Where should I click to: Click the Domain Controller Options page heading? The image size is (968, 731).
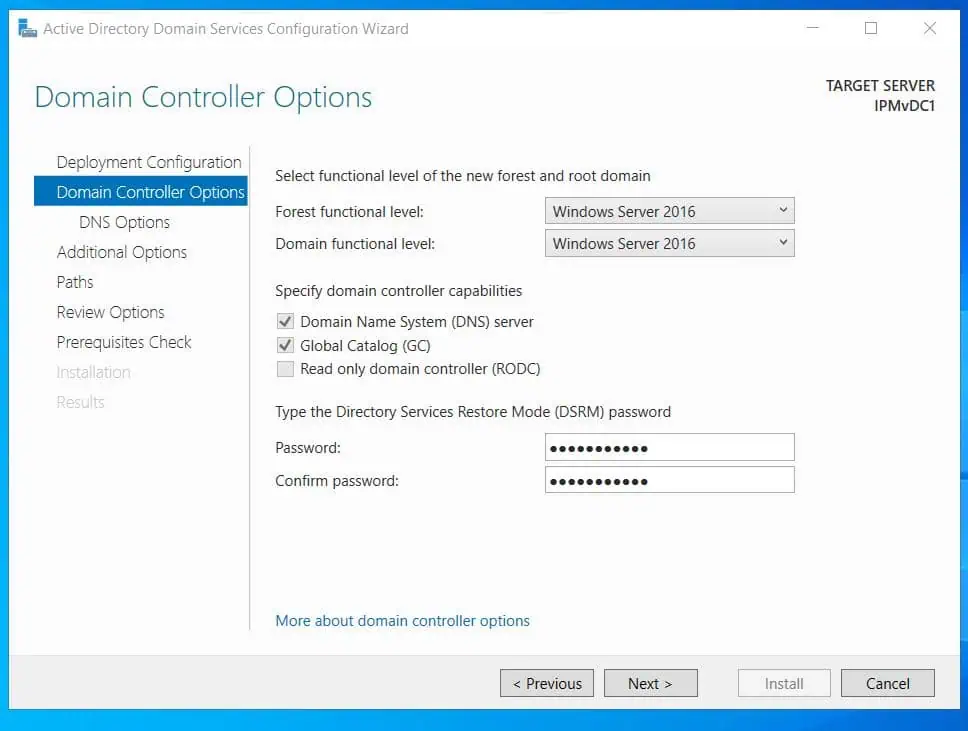[x=203, y=97]
